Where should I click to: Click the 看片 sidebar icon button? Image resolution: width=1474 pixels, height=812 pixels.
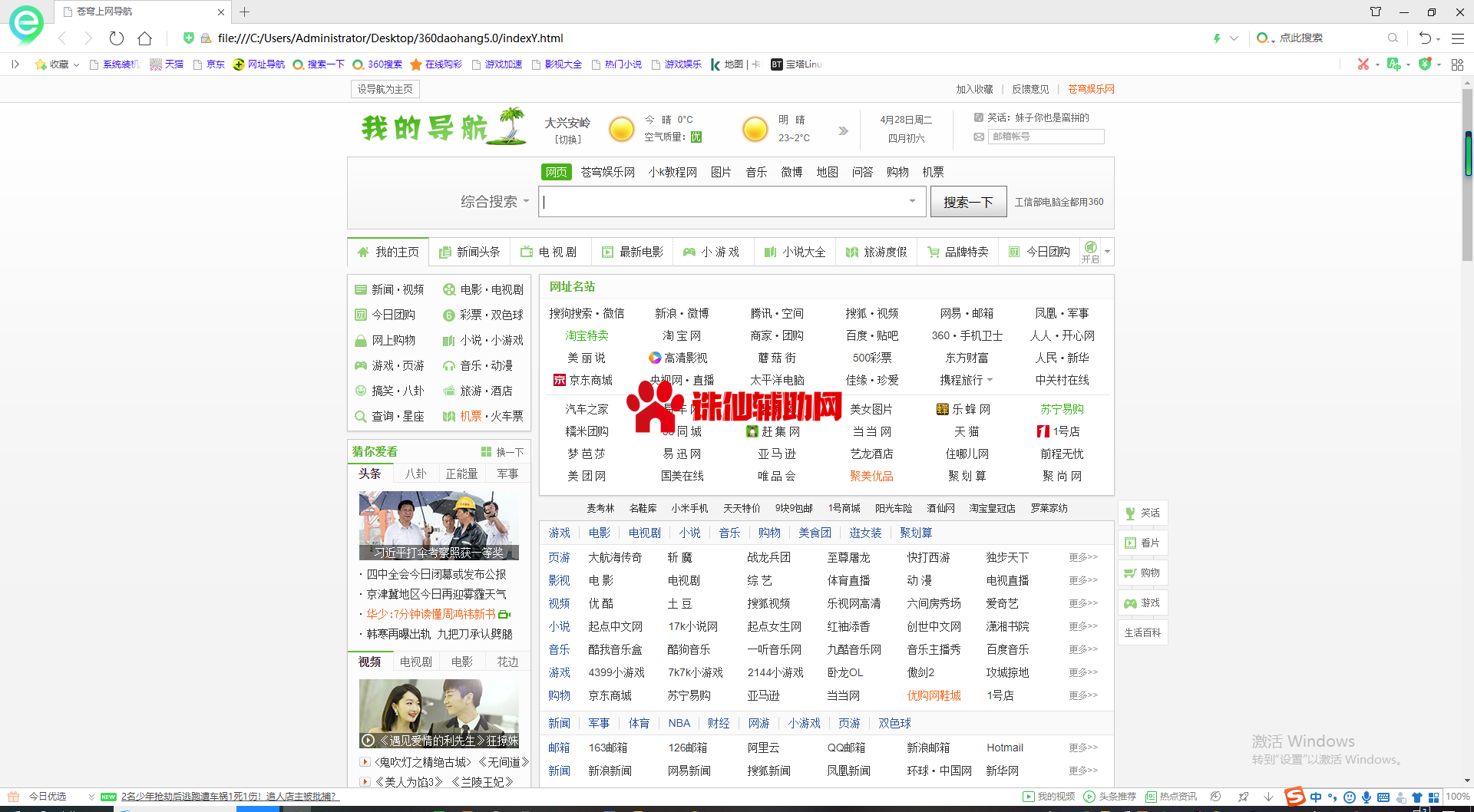[1142, 543]
